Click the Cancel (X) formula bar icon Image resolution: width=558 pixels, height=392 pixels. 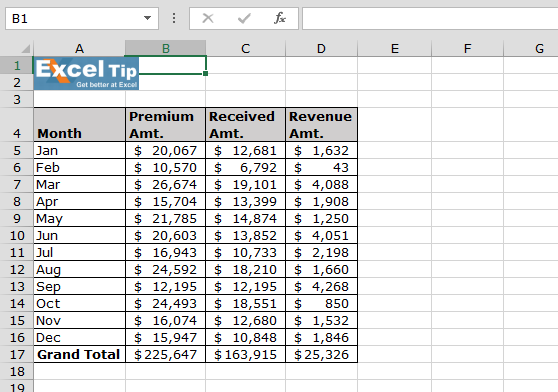[x=208, y=18]
